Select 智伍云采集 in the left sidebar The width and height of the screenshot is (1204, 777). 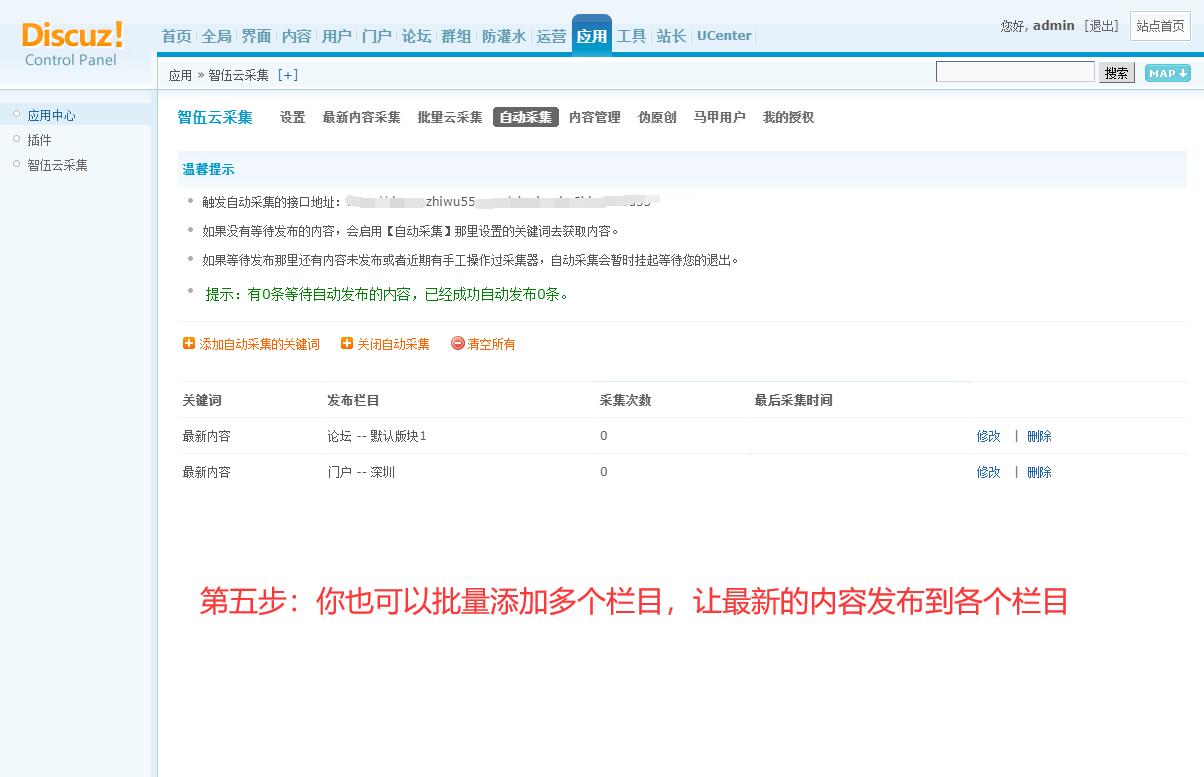(x=57, y=165)
